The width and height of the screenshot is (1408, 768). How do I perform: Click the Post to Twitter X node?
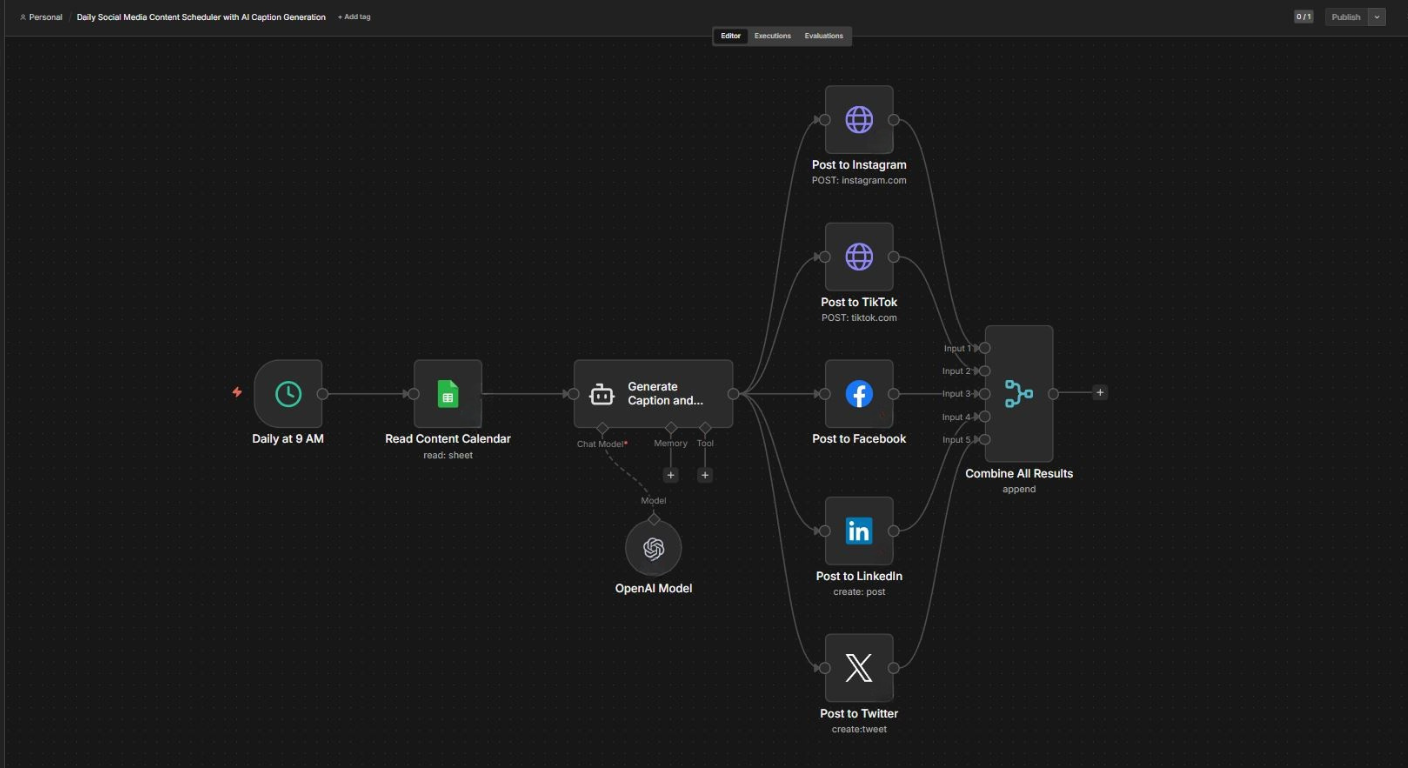click(858, 667)
